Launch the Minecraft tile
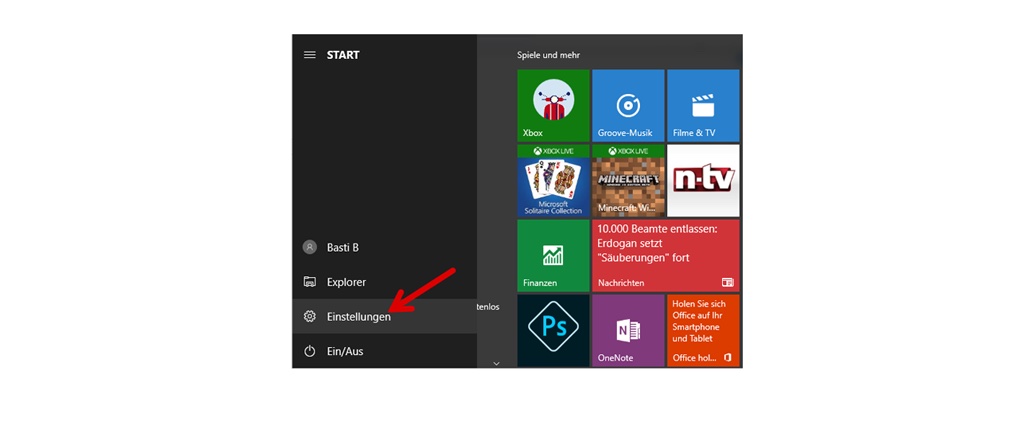The height and width of the screenshot is (438, 1030). pyautogui.click(x=628, y=181)
